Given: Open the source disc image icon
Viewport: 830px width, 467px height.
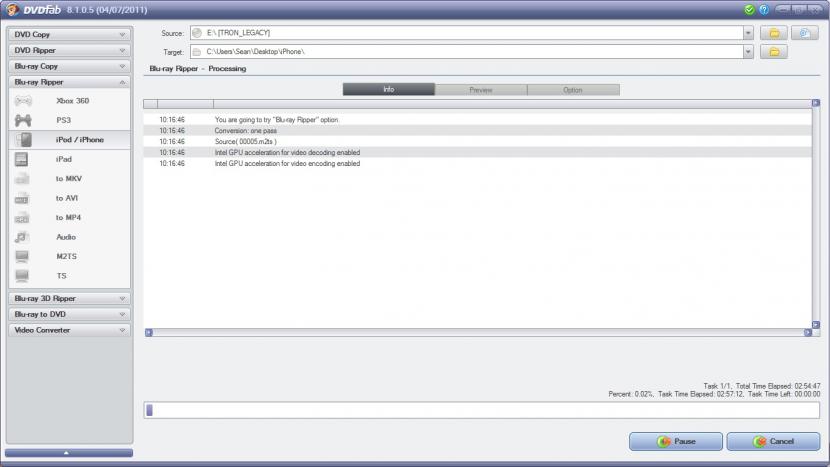Looking at the screenshot, I should click(805, 33).
